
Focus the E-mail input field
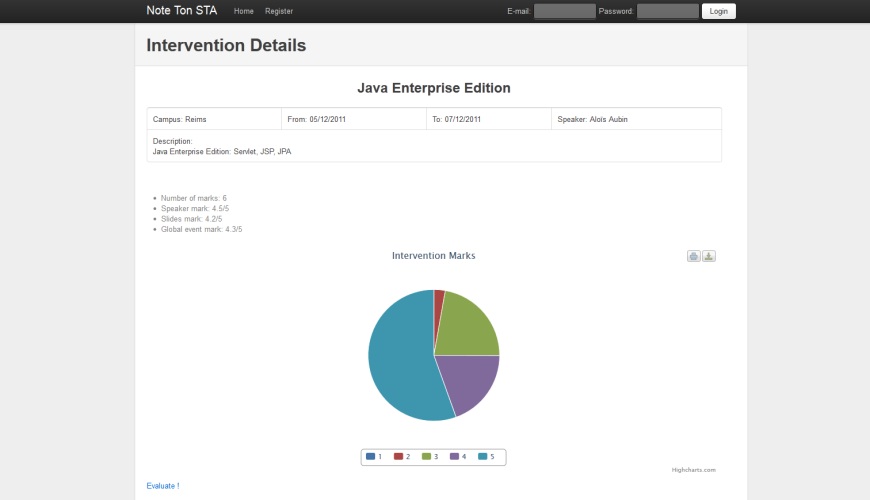(564, 11)
